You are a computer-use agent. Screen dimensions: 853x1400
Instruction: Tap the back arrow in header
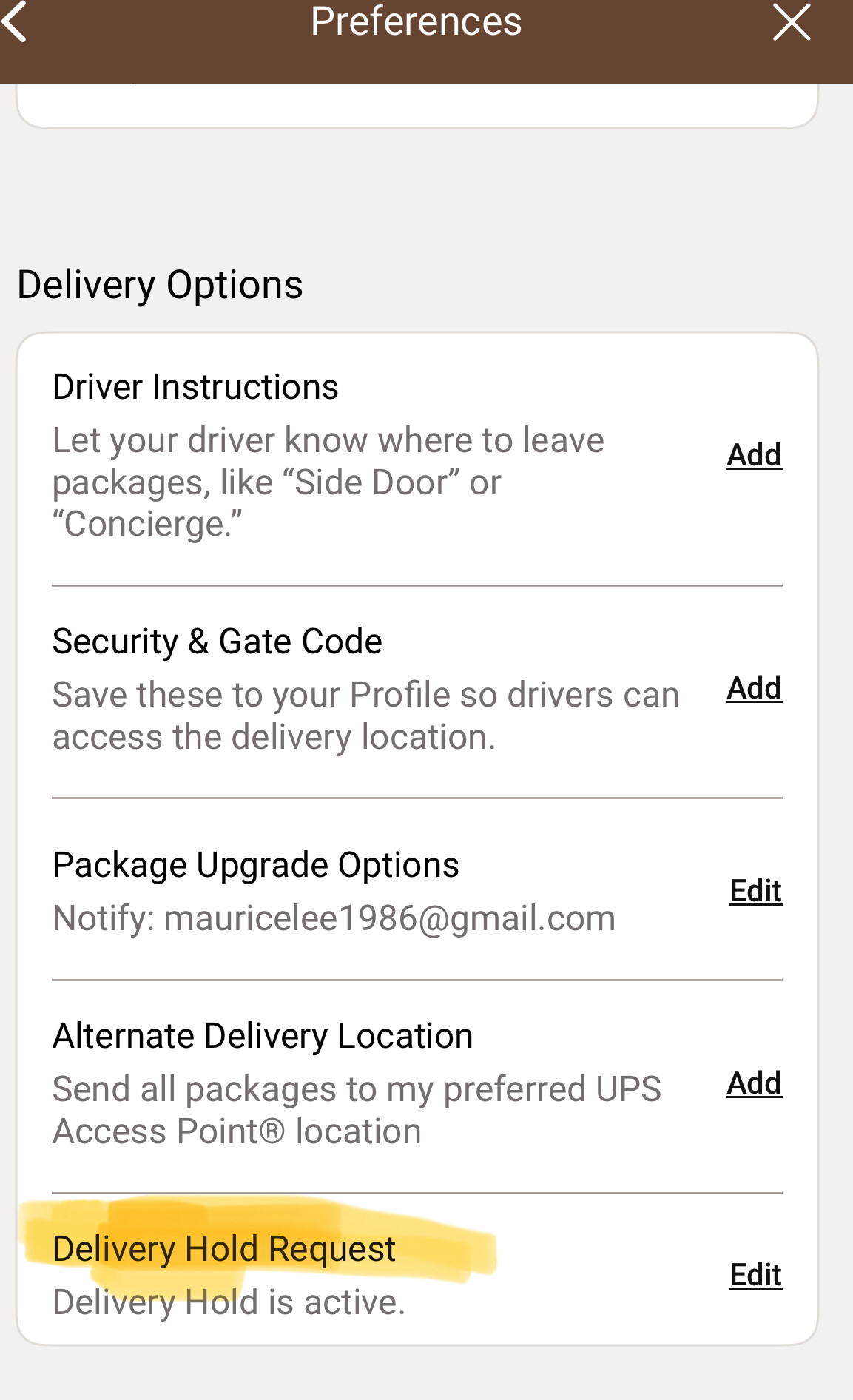pos(16,22)
